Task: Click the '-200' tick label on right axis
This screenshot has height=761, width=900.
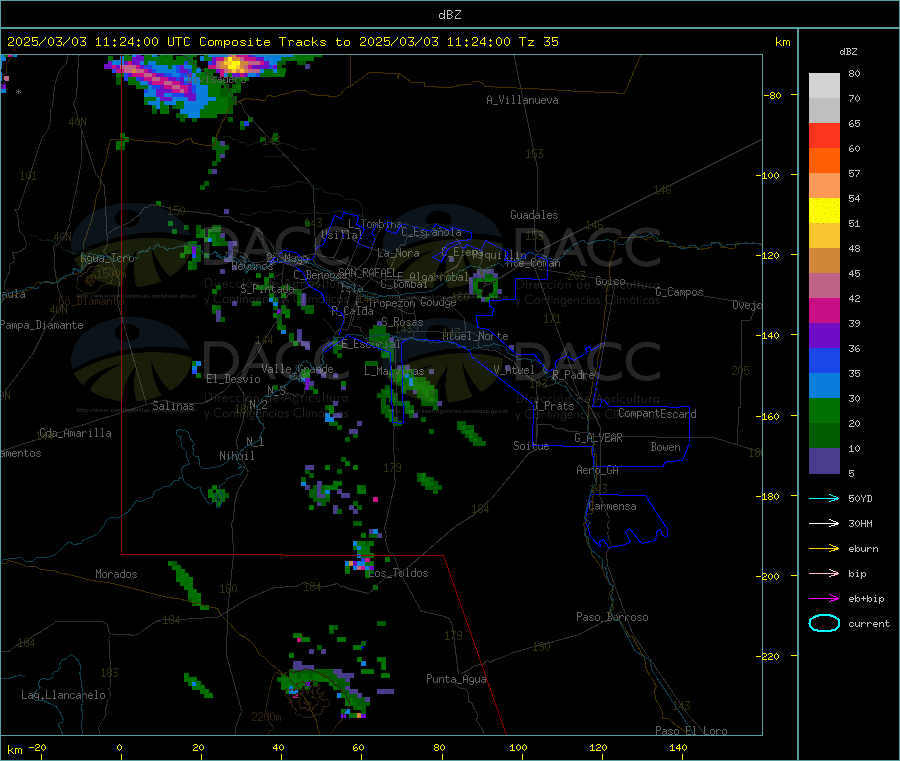Action: (770, 576)
